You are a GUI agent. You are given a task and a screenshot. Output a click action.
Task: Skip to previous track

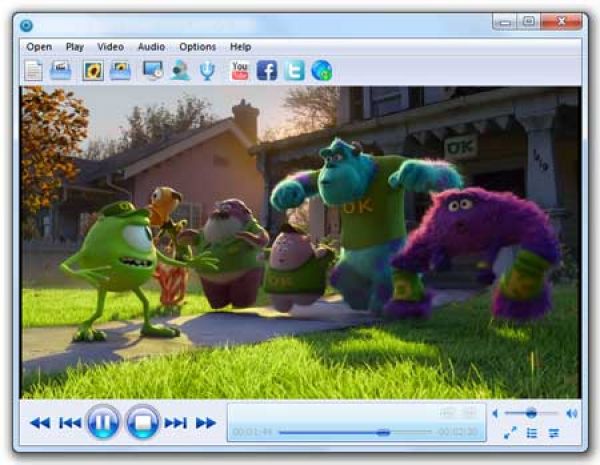point(70,423)
